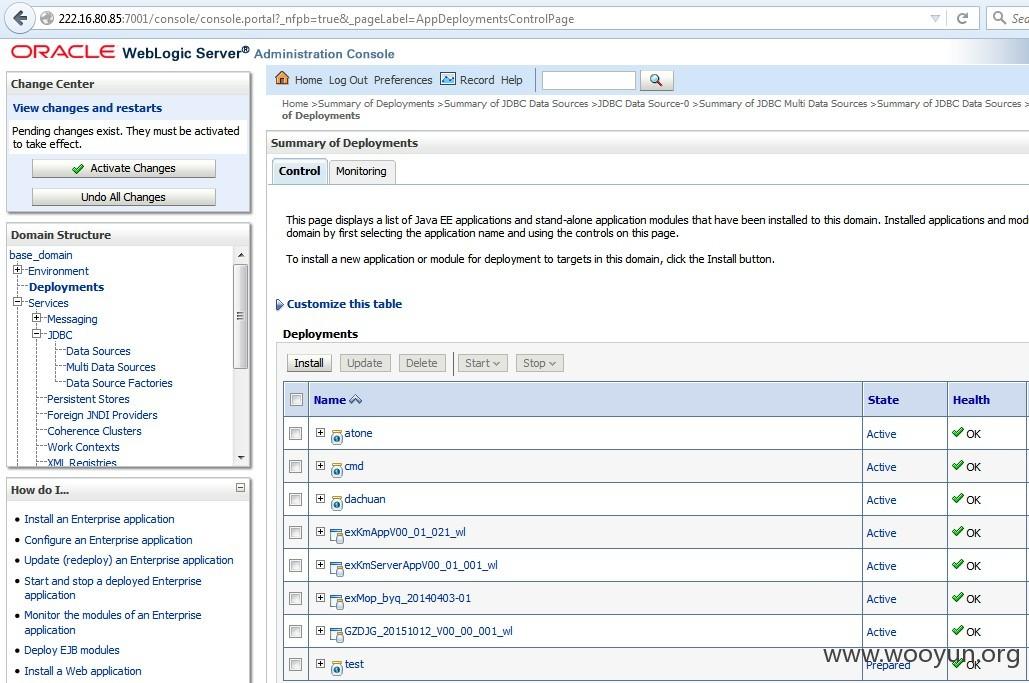Click Domain Structure scroll down arrow
This screenshot has width=1029, height=683.
241,457
